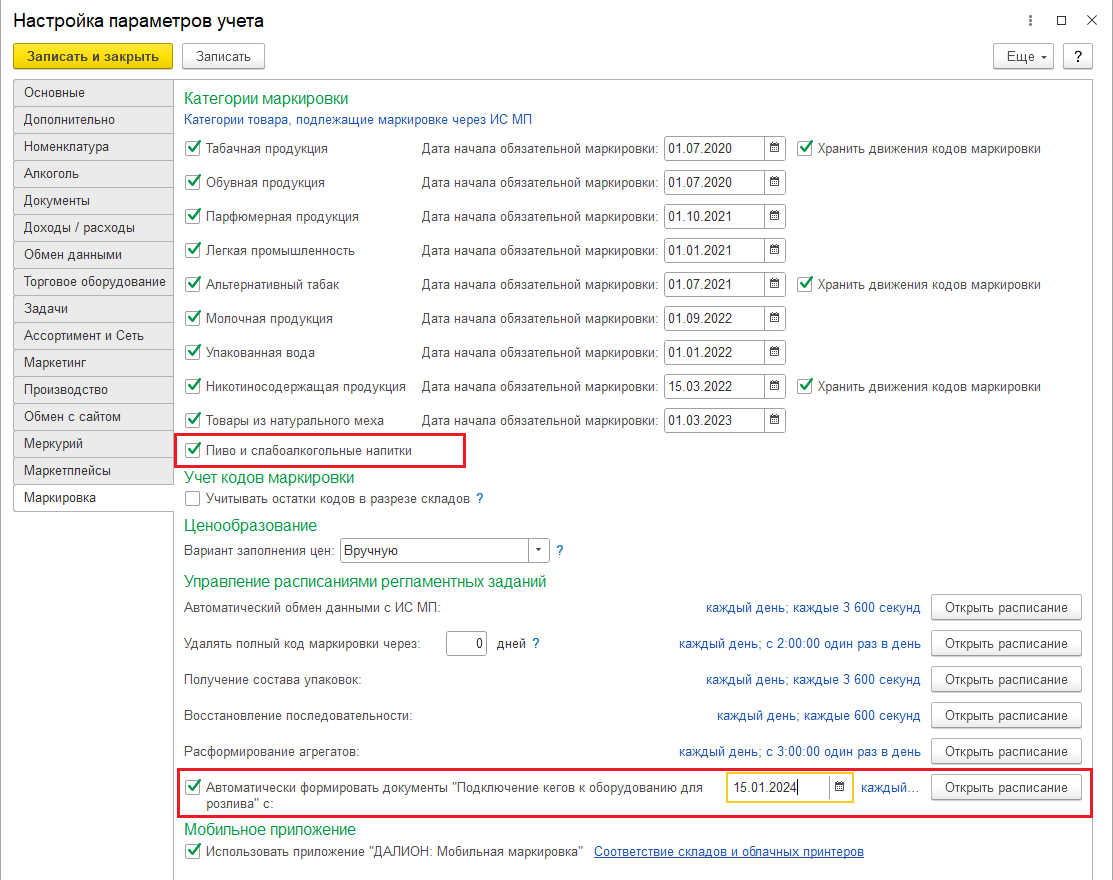Open calendar for Табачная продукция date
Image resolution: width=1113 pixels, height=880 pixels.
(x=774, y=148)
